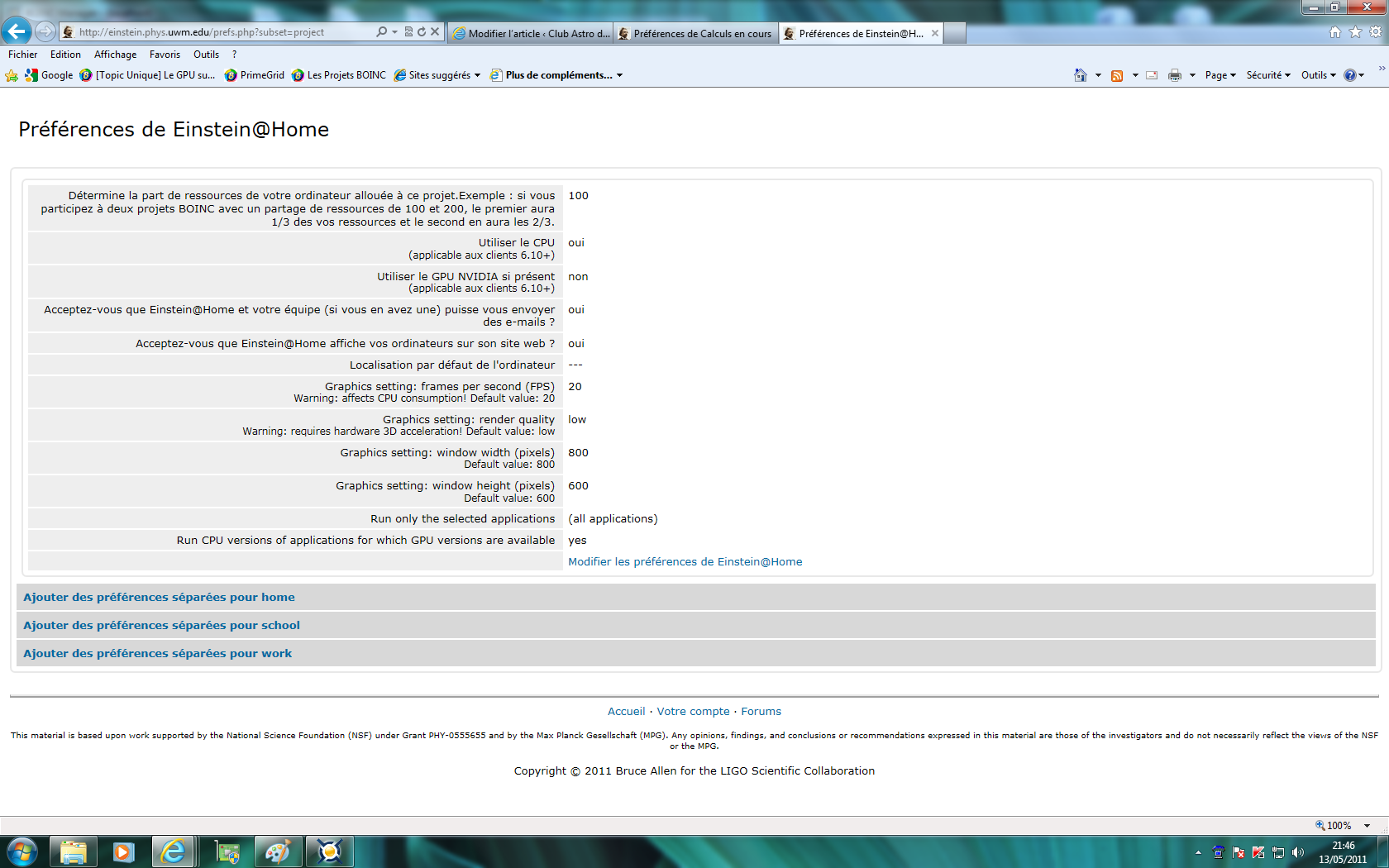The height and width of the screenshot is (868, 1389).
Task: Open the Favorites star at top right
Action: [x=1355, y=31]
